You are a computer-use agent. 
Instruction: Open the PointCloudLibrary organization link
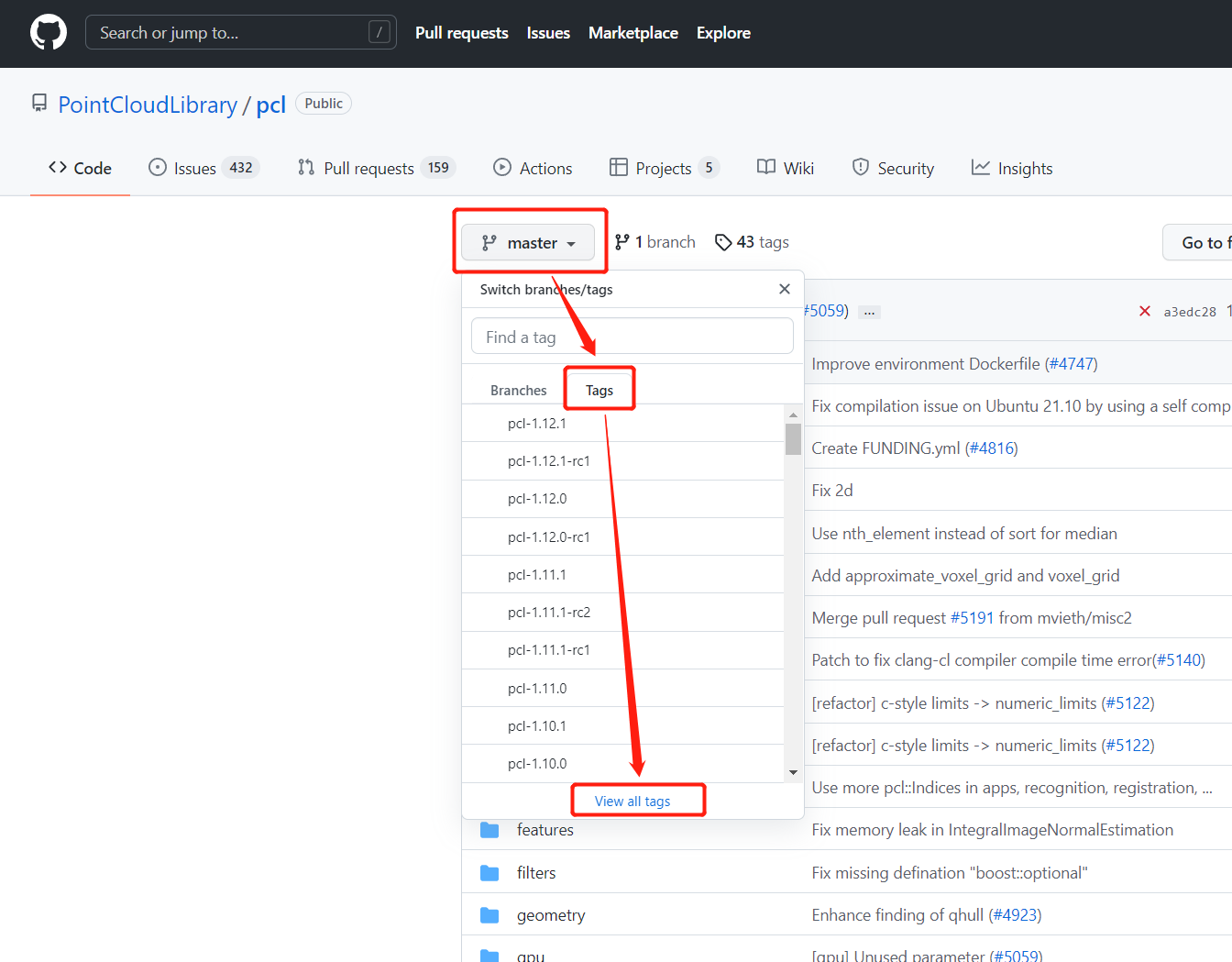tap(148, 105)
